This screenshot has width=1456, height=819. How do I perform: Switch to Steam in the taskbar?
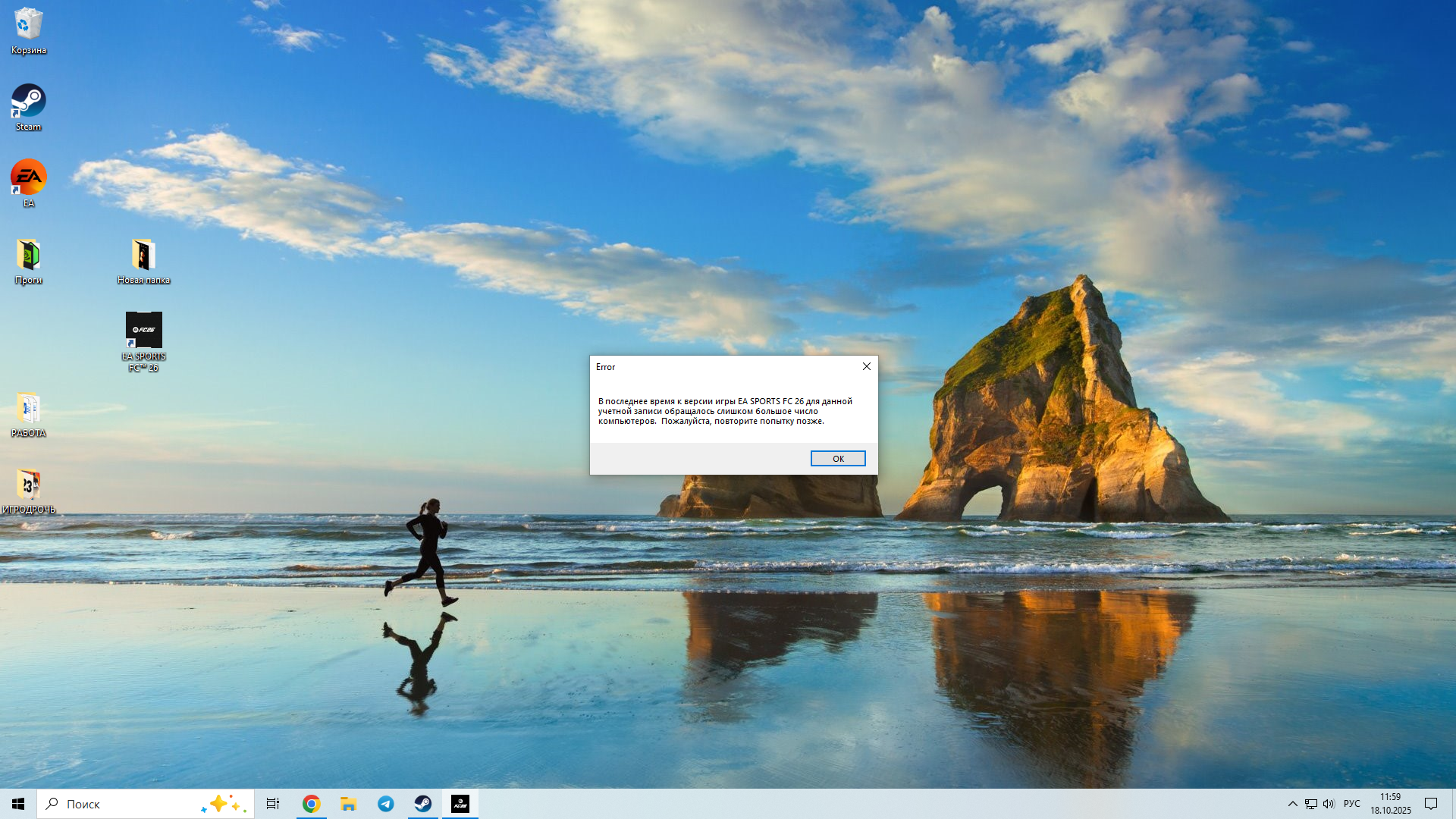point(422,804)
